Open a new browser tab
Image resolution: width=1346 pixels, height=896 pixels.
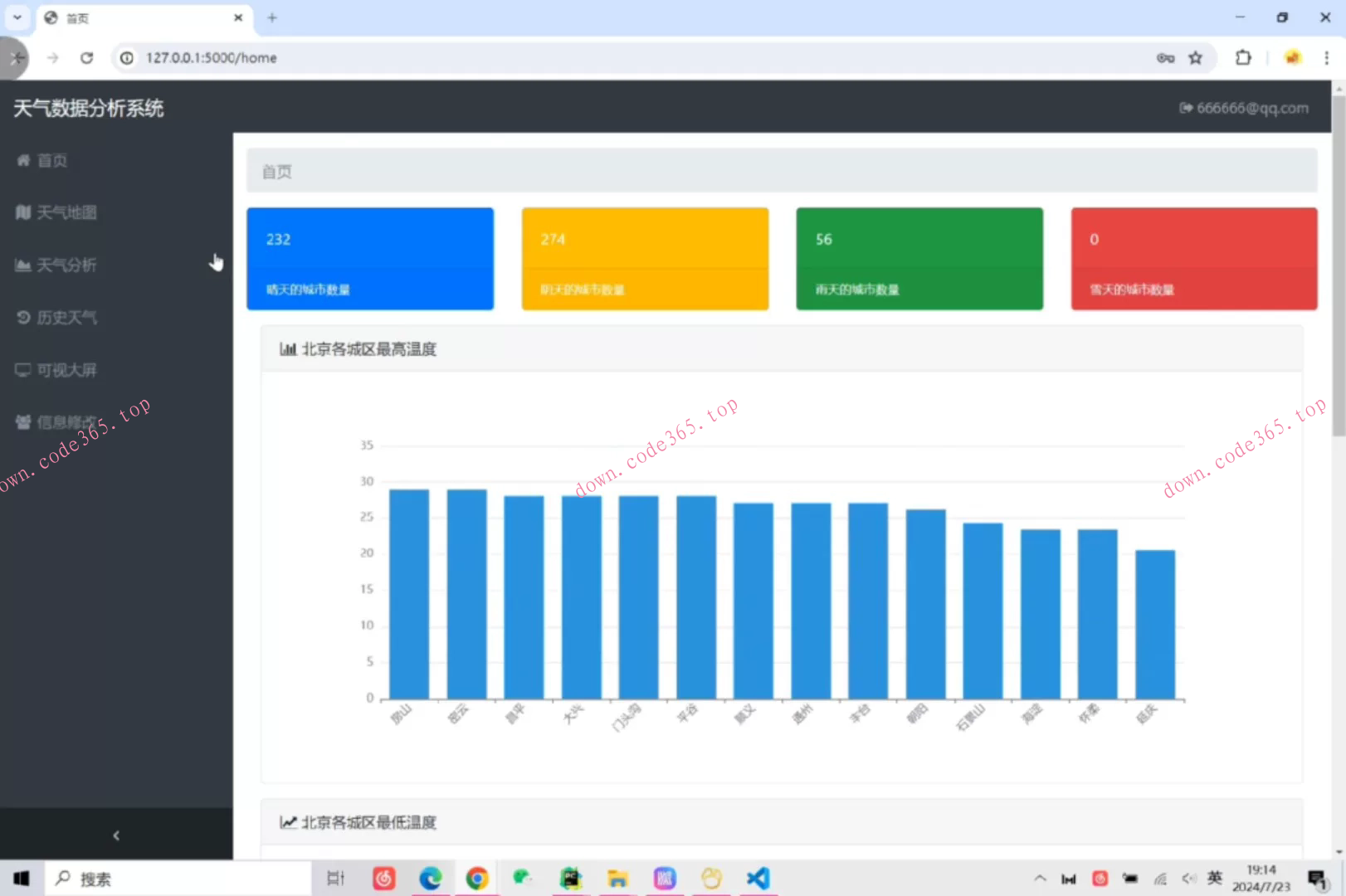tap(272, 17)
